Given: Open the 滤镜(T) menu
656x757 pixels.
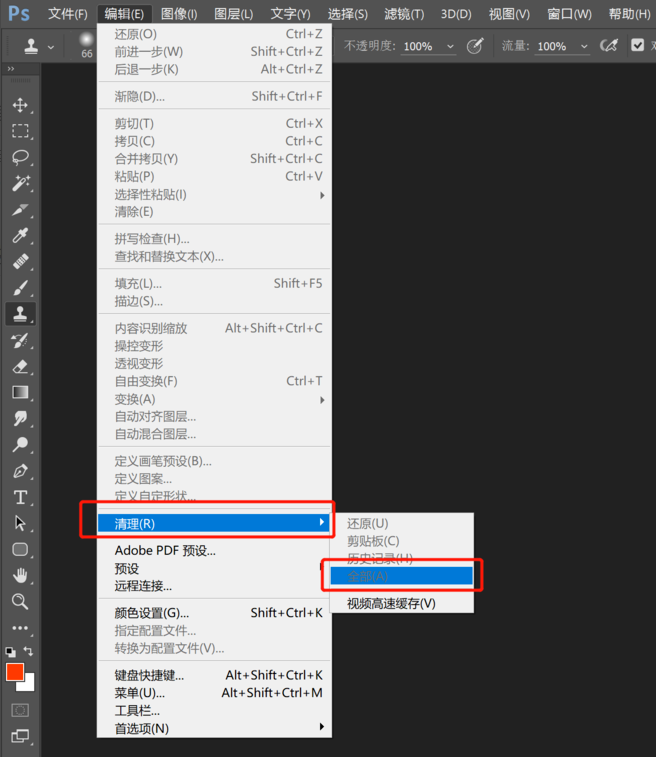Looking at the screenshot, I should [404, 14].
